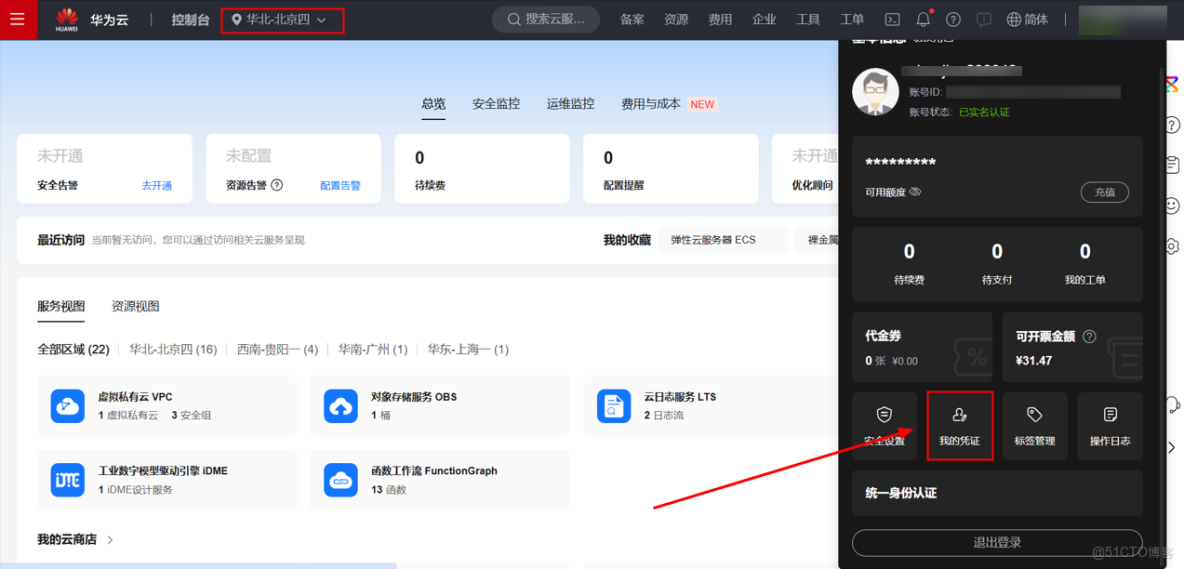
Task: Go to 控制台 console home
Action: click(190, 20)
